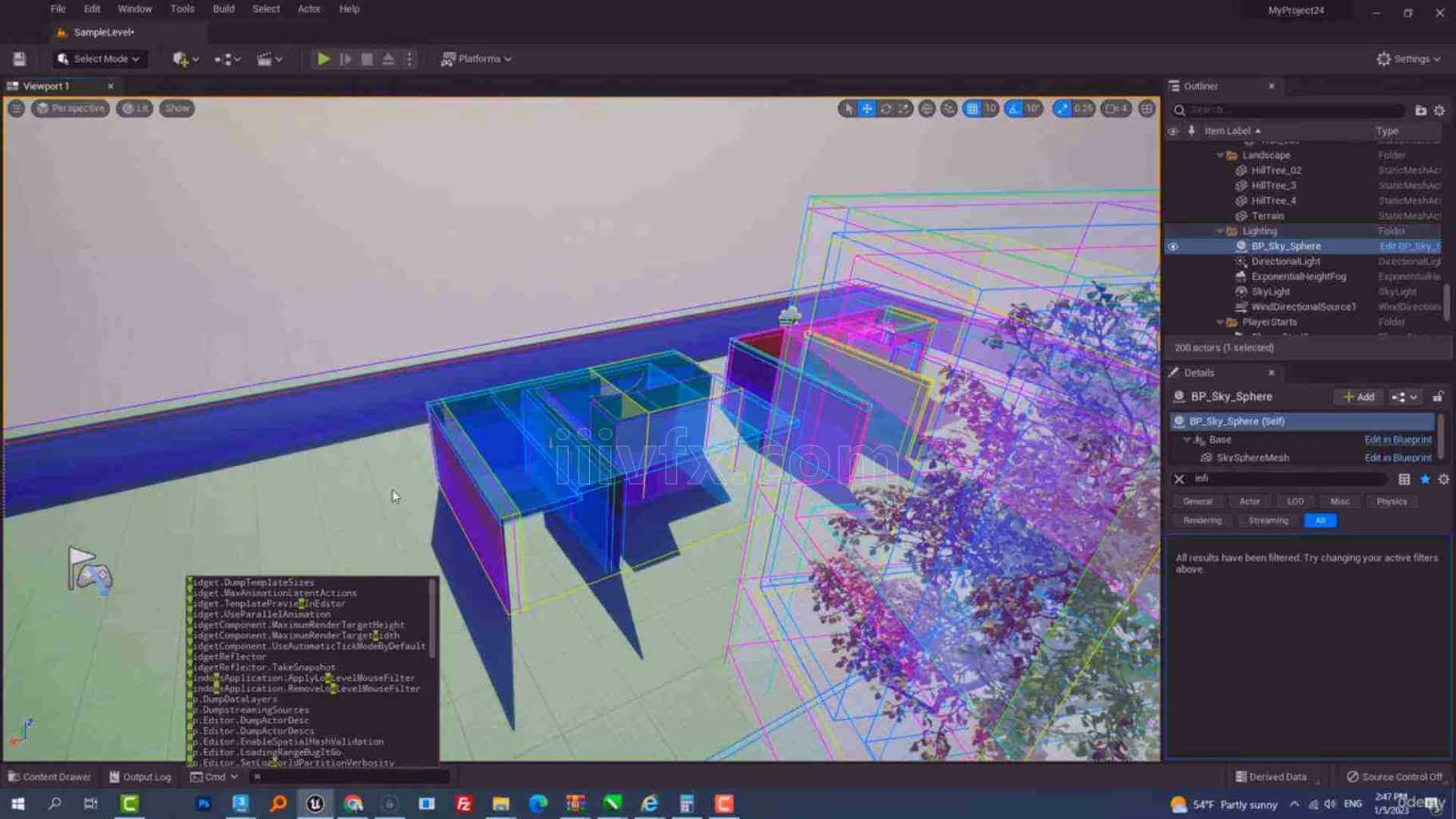Open the Build menu

tap(224, 9)
